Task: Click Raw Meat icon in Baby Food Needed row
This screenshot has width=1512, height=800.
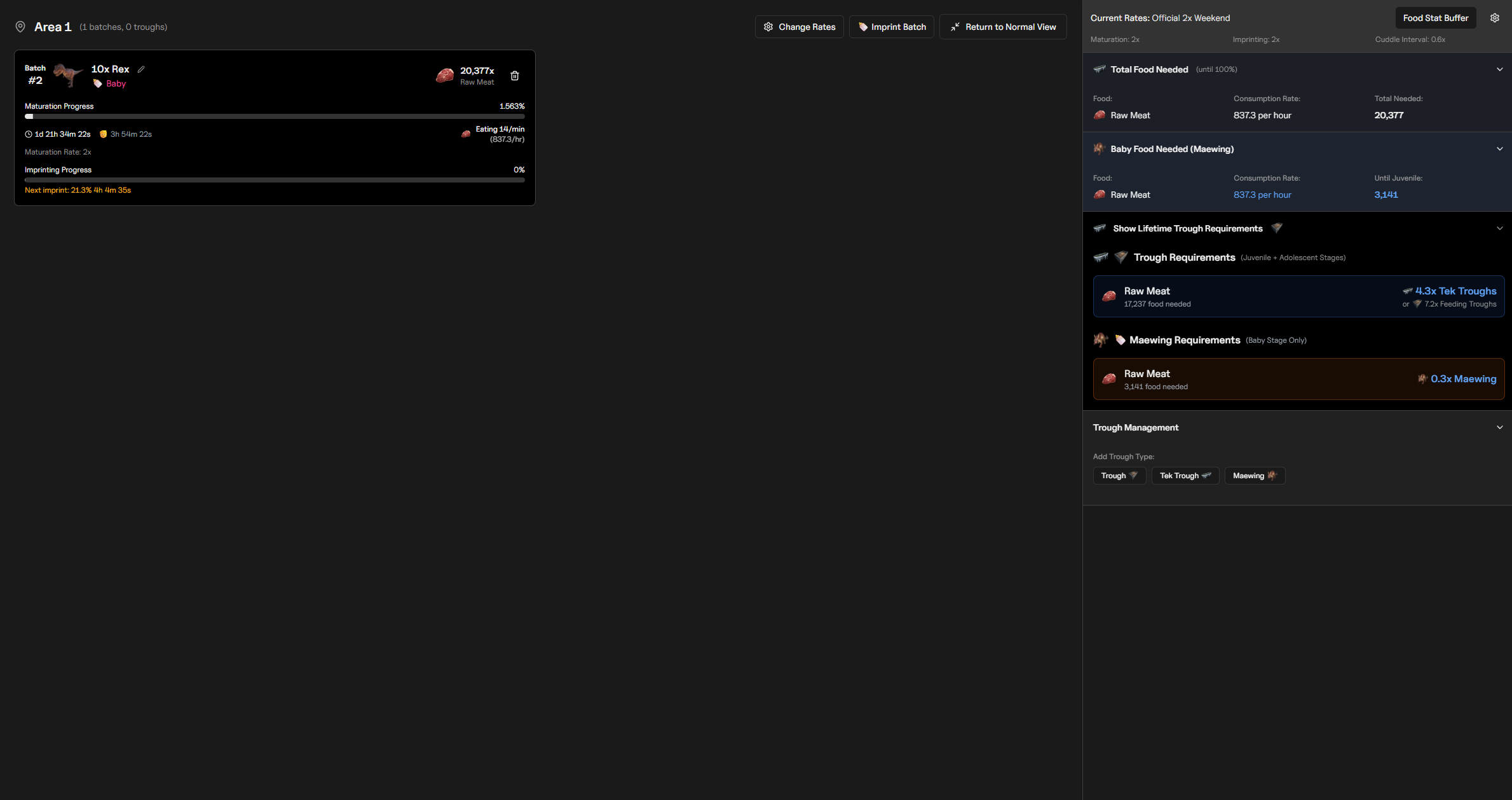Action: point(1100,195)
